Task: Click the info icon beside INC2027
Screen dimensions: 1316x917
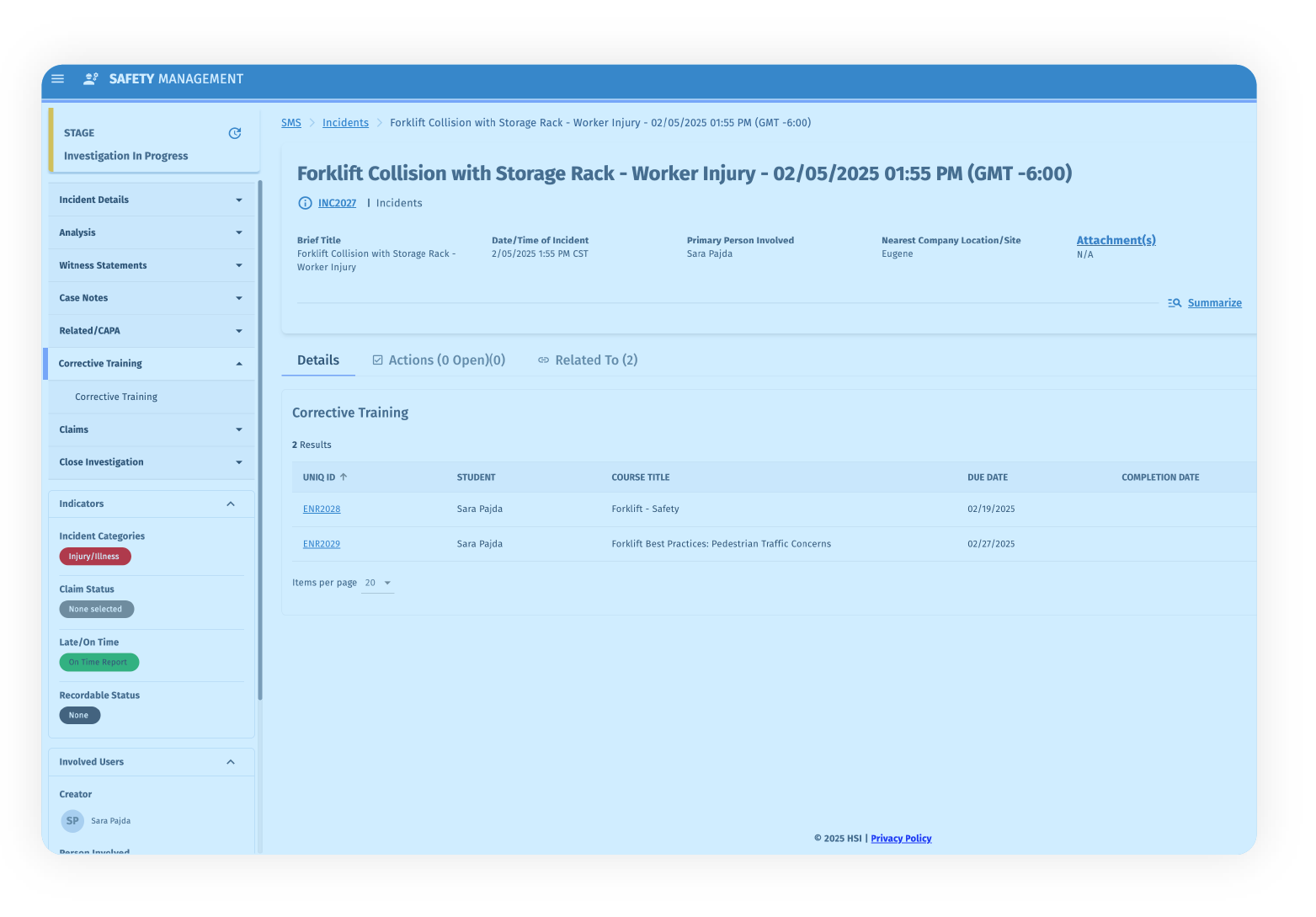Action: [305, 203]
